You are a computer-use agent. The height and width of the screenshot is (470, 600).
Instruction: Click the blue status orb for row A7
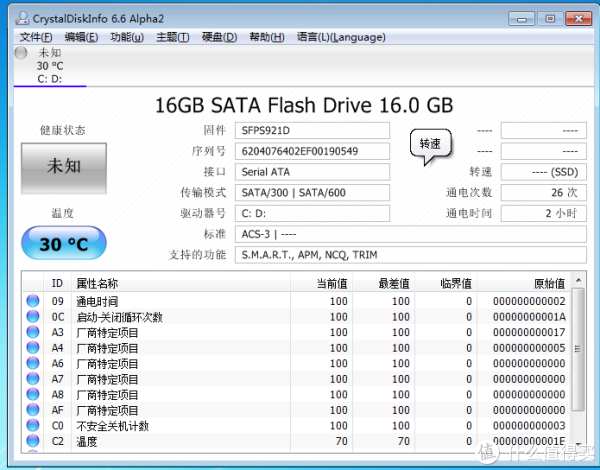[x=33, y=379]
